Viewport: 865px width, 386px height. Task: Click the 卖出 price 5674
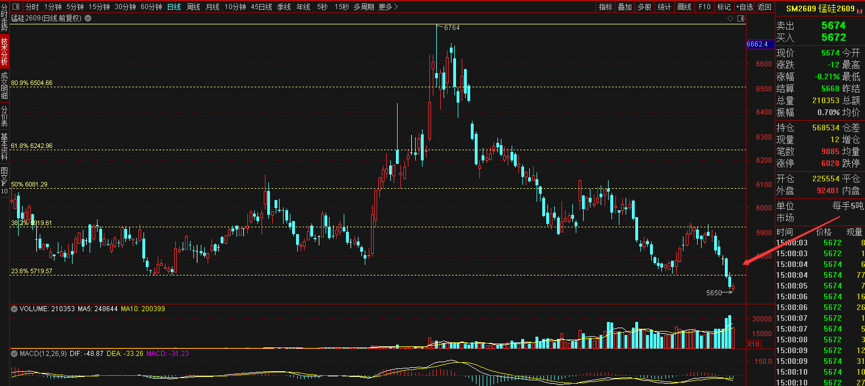click(833, 25)
